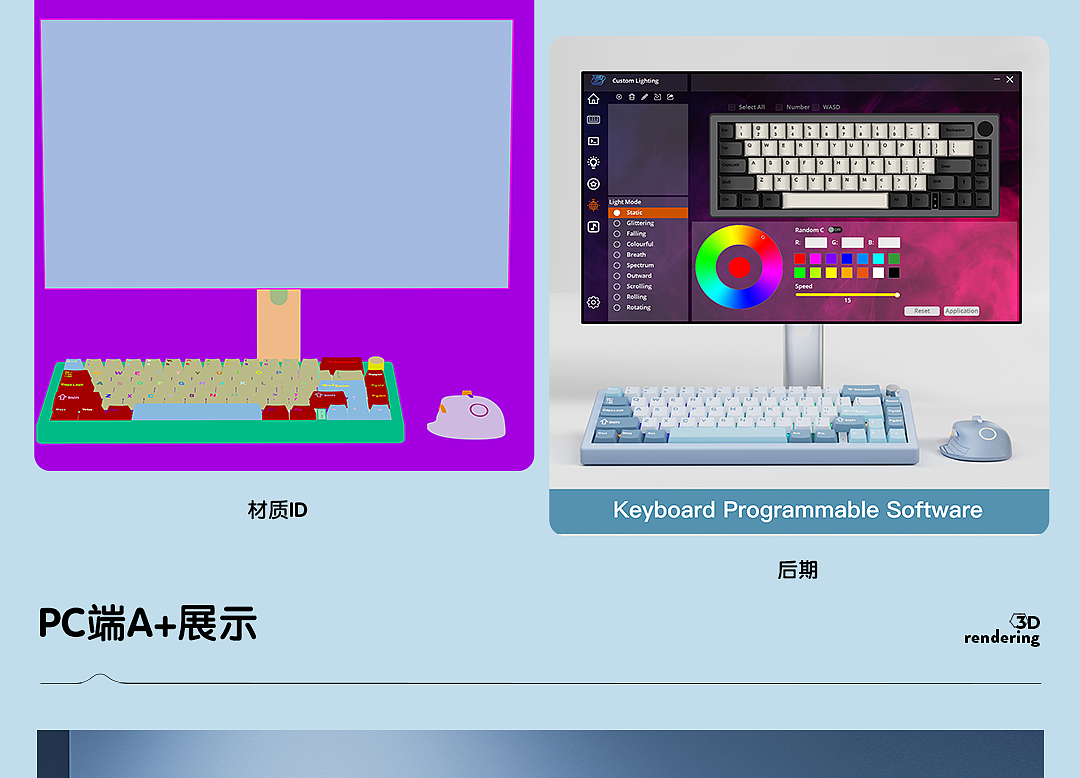
Task: Pick the bright green color swatch
Action: coord(800,273)
